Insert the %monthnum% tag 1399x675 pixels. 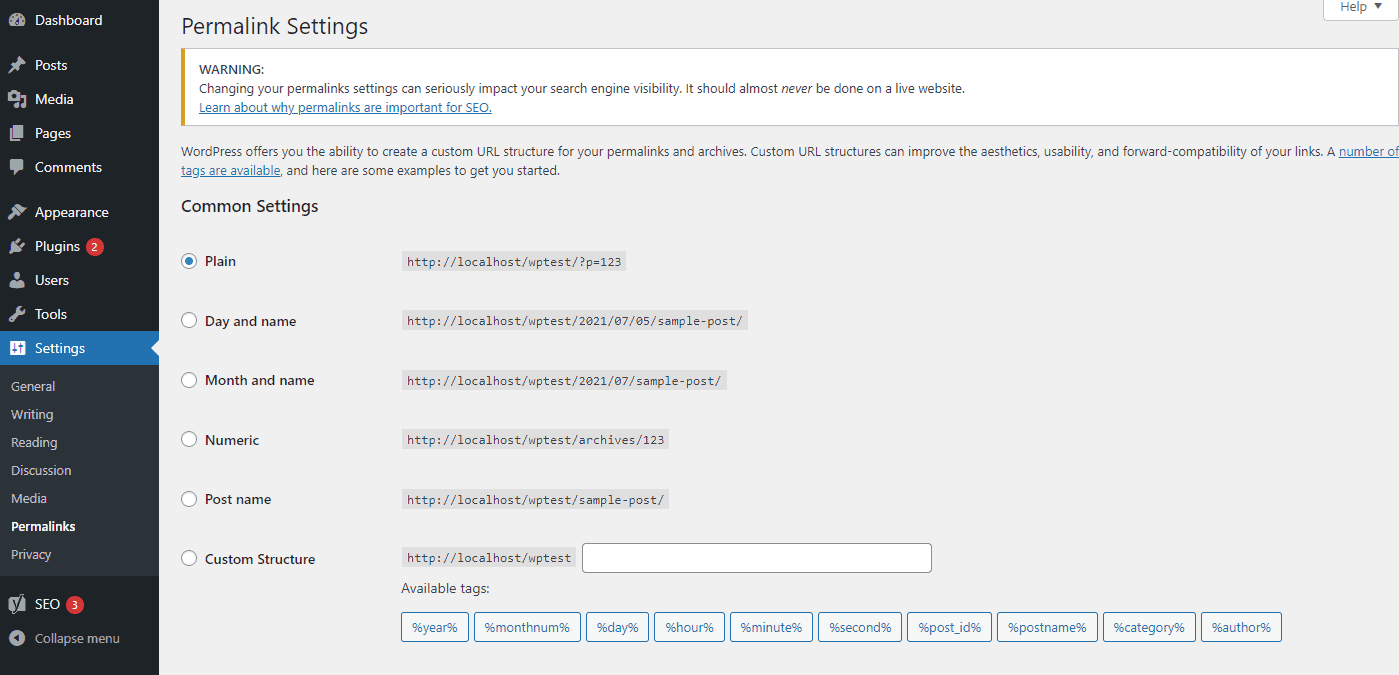527,627
